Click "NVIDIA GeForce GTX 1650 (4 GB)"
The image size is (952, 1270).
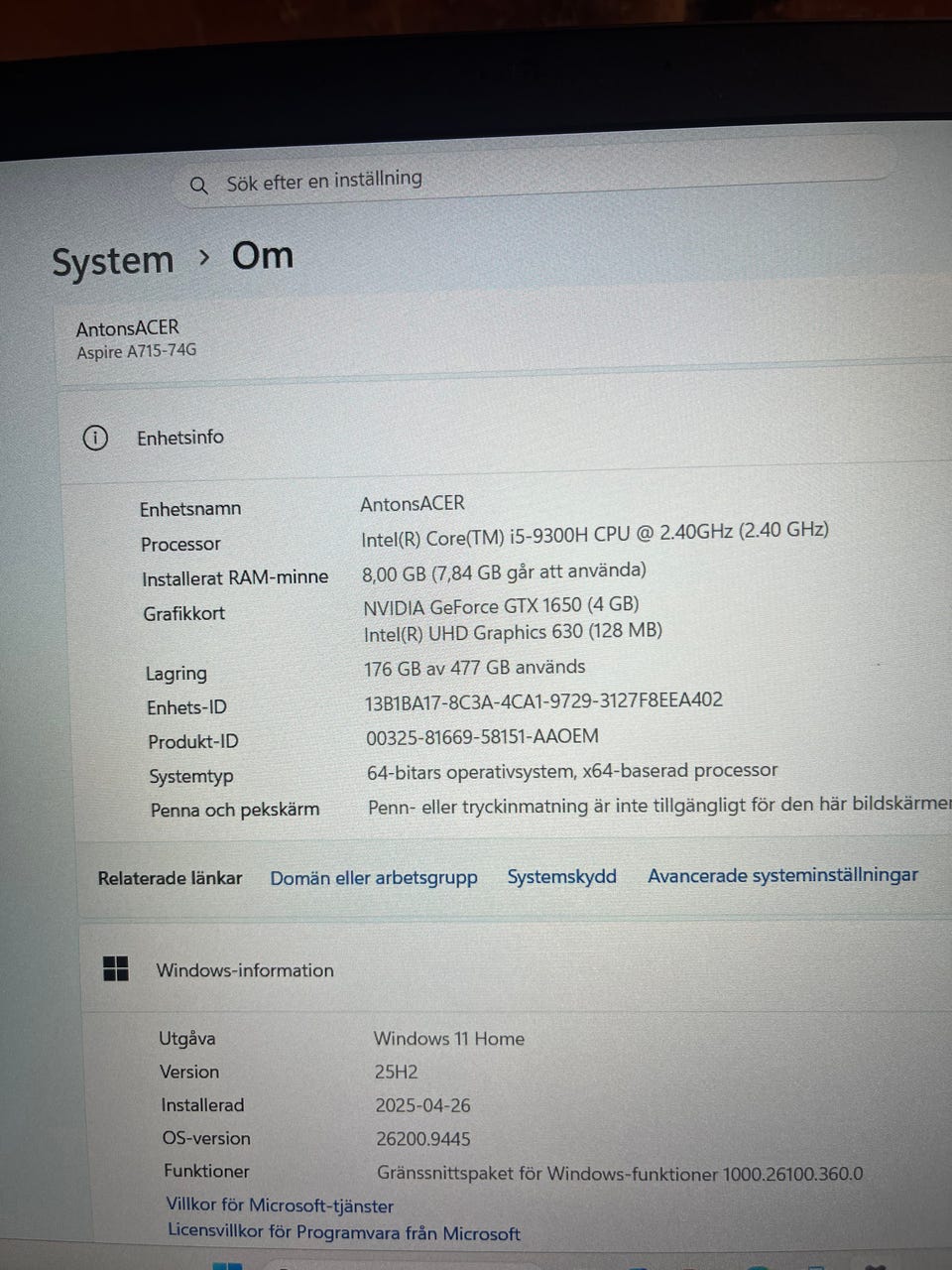pyautogui.click(x=501, y=605)
